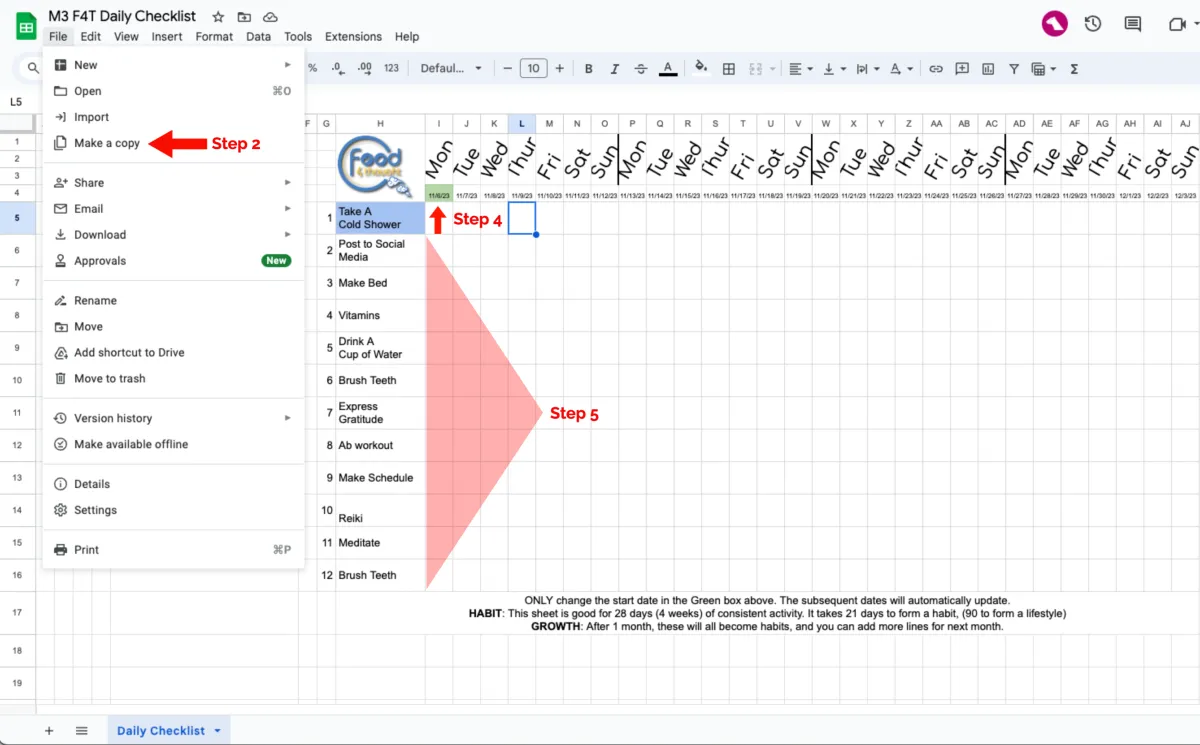Click the font size field showing 10

(533, 68)
